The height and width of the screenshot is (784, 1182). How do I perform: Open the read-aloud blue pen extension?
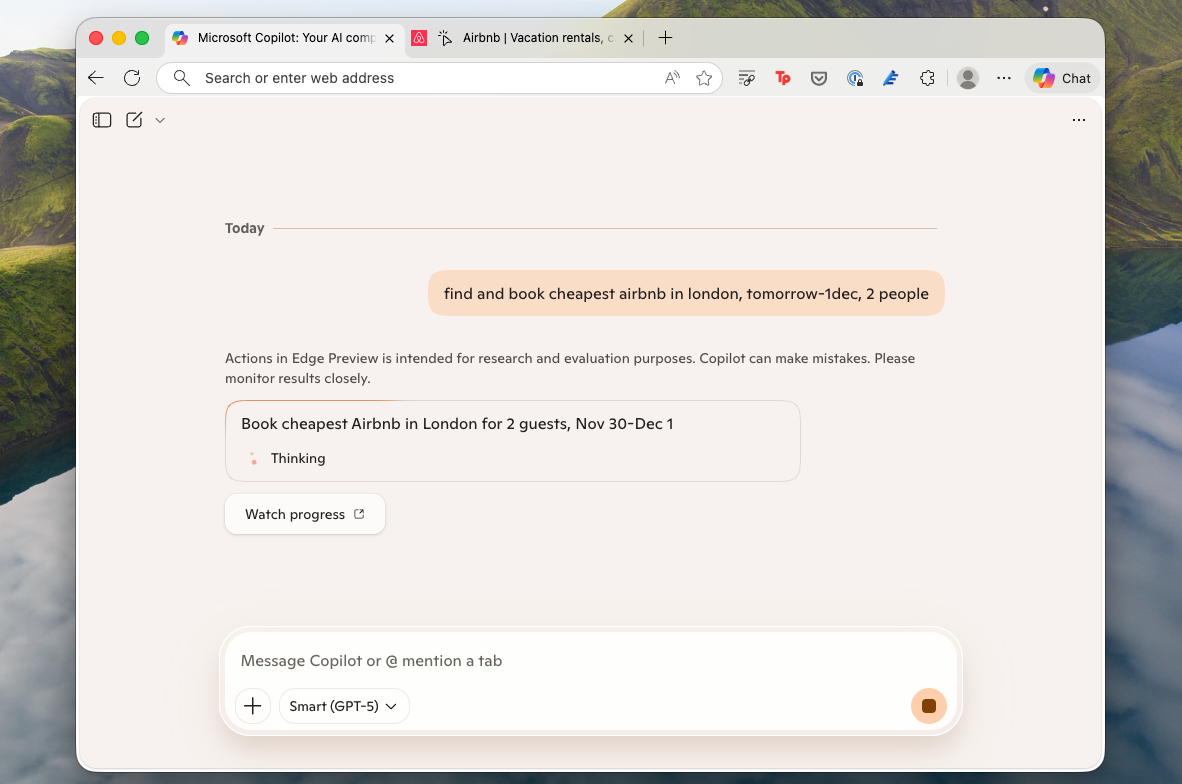coord(891,78)
